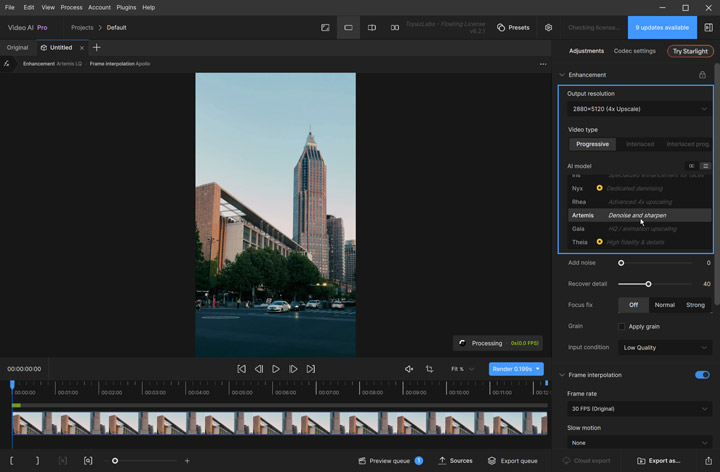Switch to the Original tab
The width and height of the screenshot is (720, 472).
(17, 48)
